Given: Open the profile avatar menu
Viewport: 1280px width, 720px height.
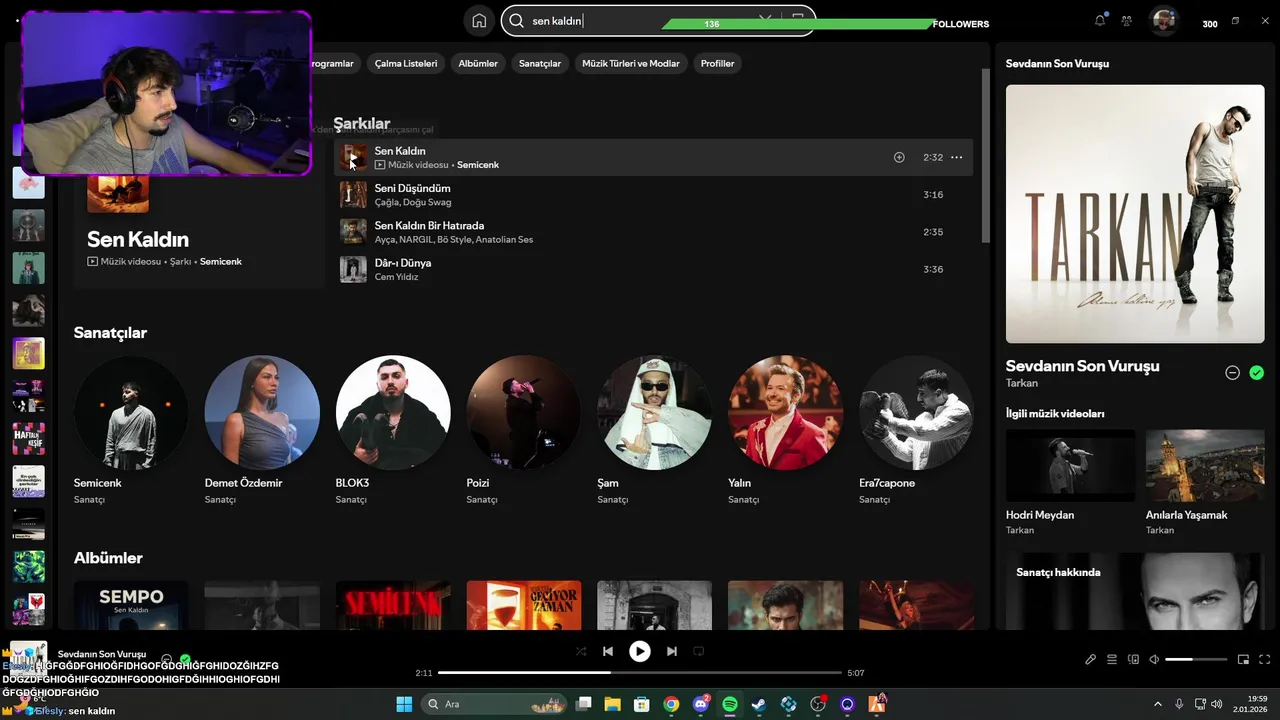Looking at the screenshot, I should [1163, 21].
